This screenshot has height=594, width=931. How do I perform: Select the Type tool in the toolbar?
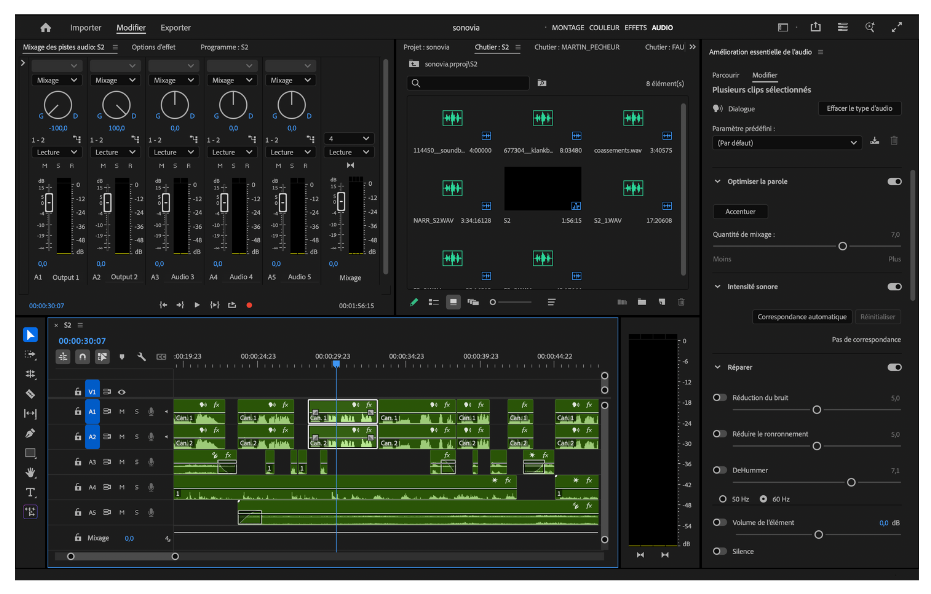coord(30,492)
